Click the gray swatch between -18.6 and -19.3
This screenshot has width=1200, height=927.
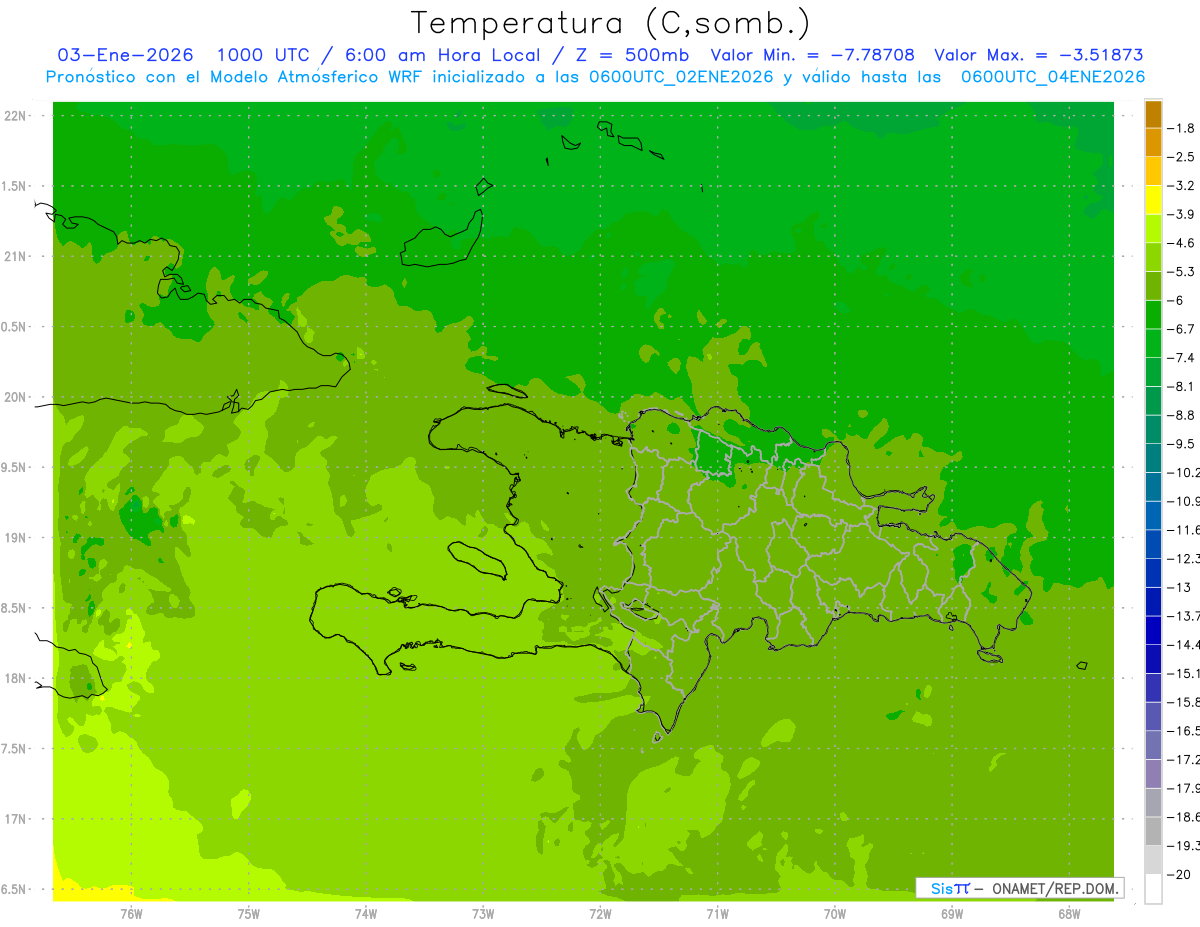[1153, 831]
